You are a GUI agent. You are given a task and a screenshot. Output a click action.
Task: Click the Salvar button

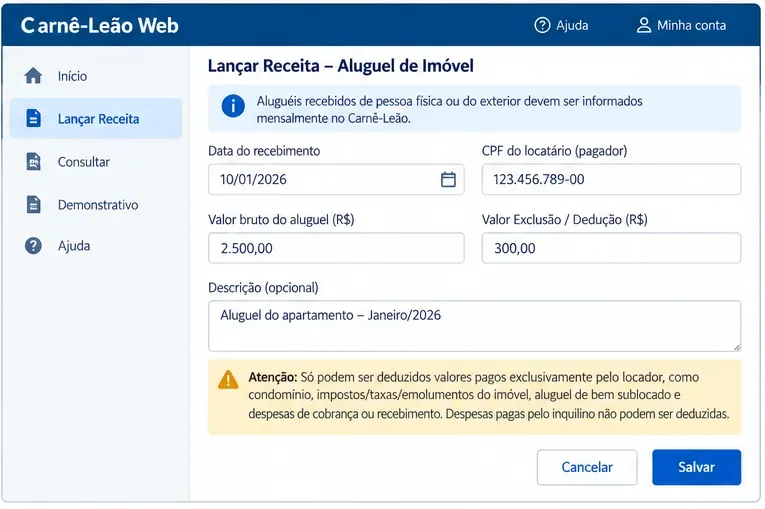coord(696,467)
